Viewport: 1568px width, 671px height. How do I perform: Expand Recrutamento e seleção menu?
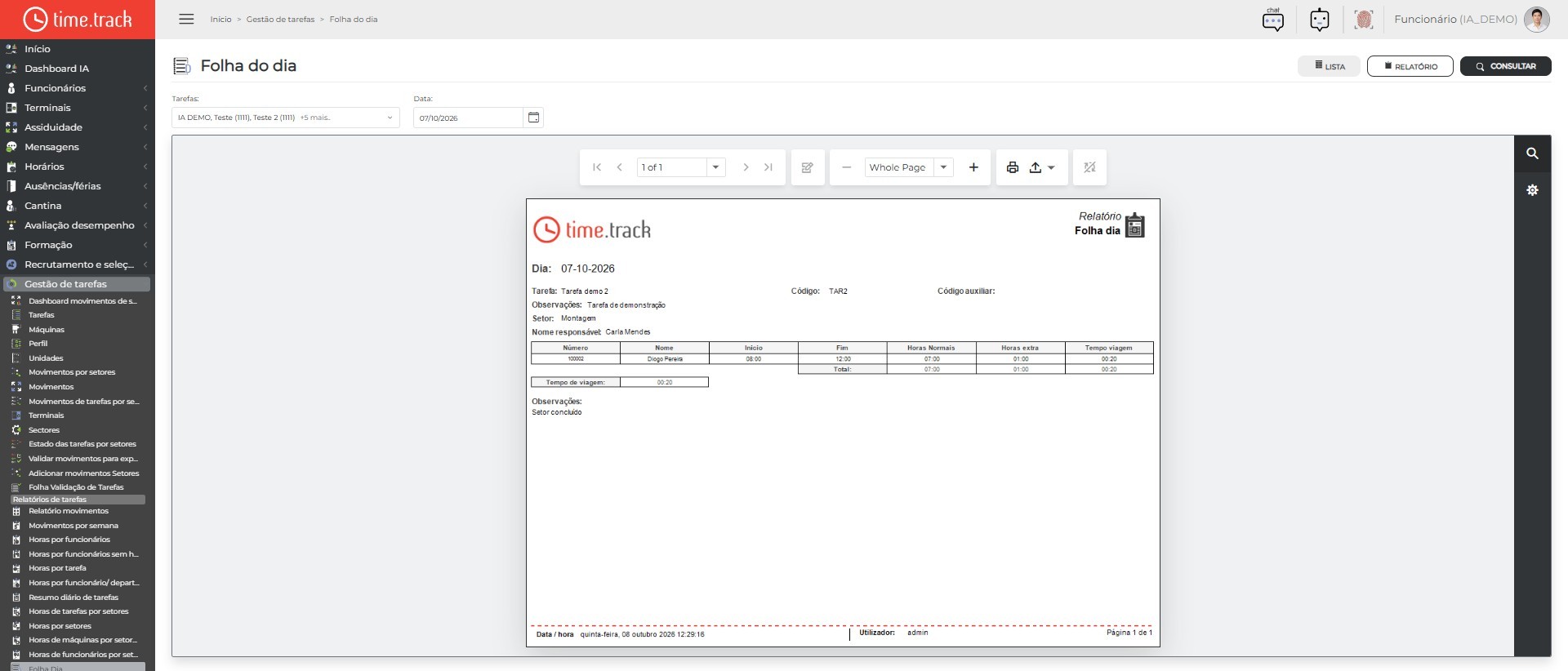[77, 264]
